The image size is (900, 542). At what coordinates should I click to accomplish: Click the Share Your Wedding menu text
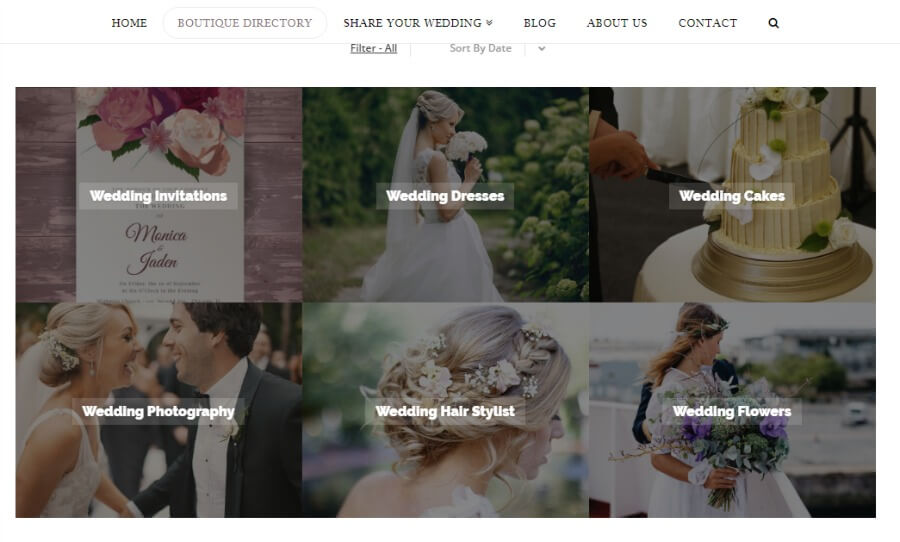pos(412,23)
